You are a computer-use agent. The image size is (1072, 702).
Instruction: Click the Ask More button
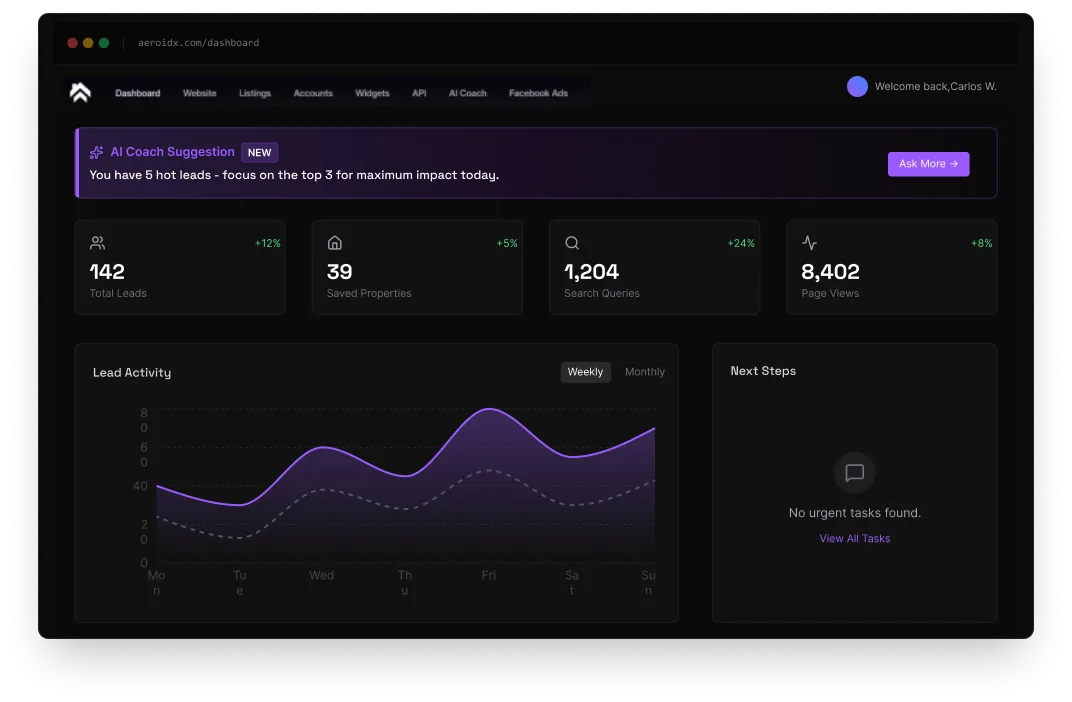928,164
